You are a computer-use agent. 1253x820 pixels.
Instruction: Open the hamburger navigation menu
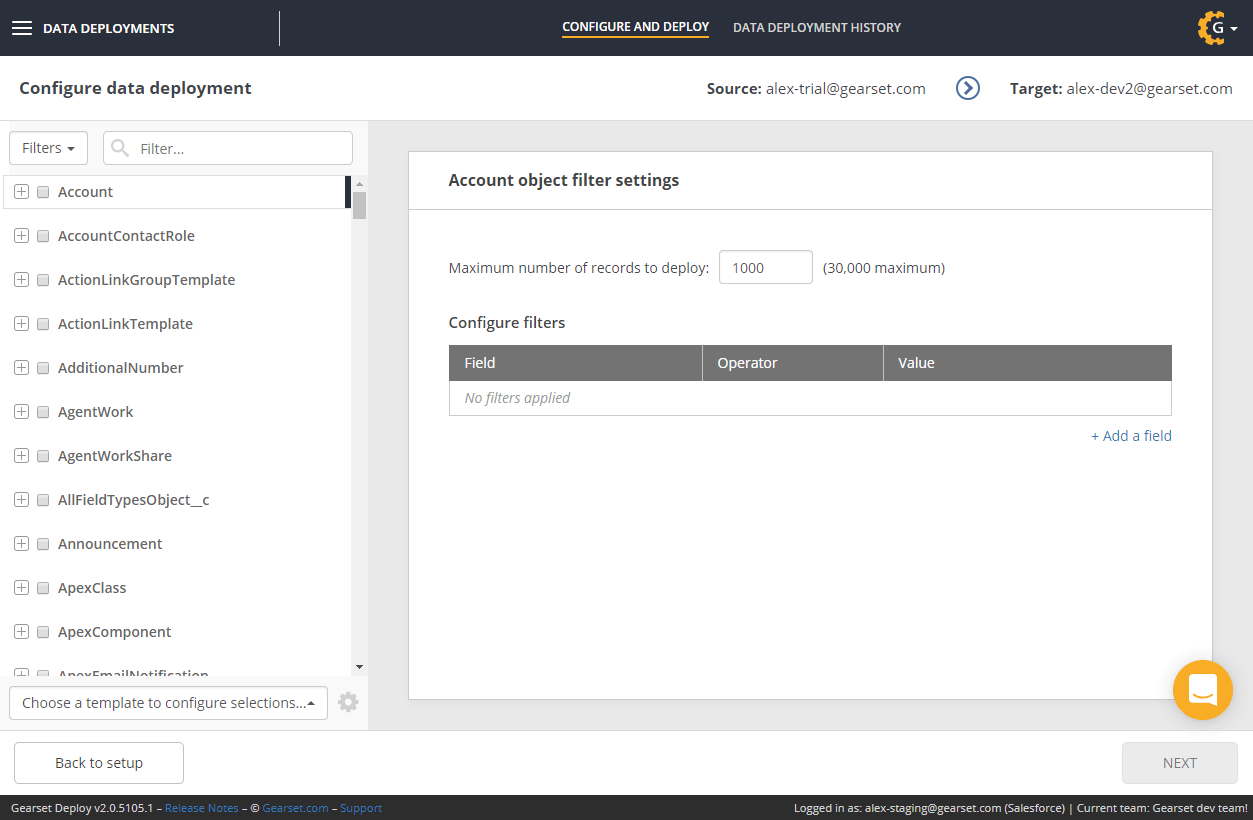[22, 28]
